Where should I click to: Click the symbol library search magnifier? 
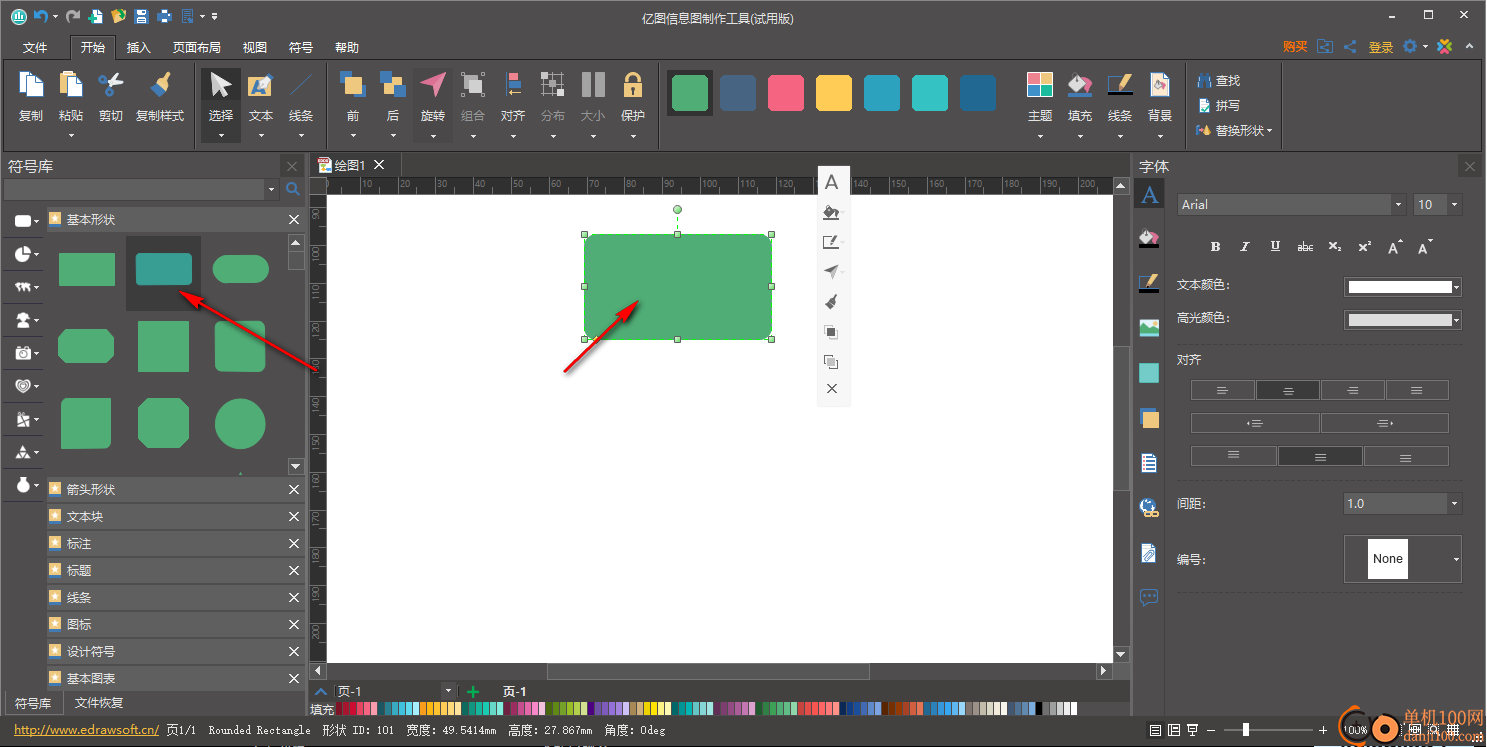292,189
